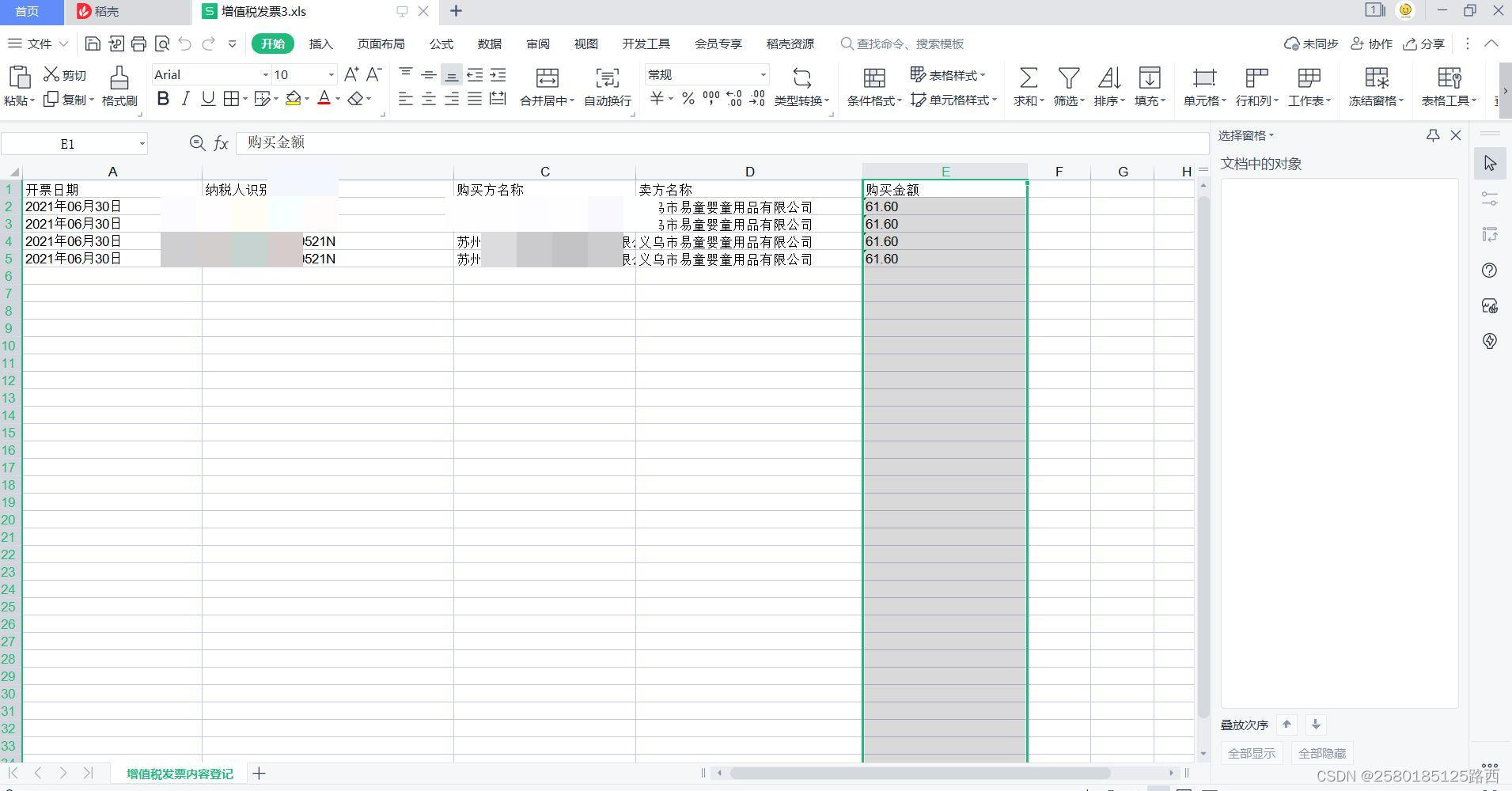Open the number format 常规 dropdown
This screenshot has height=791, width=1512.
coord(763,74)
